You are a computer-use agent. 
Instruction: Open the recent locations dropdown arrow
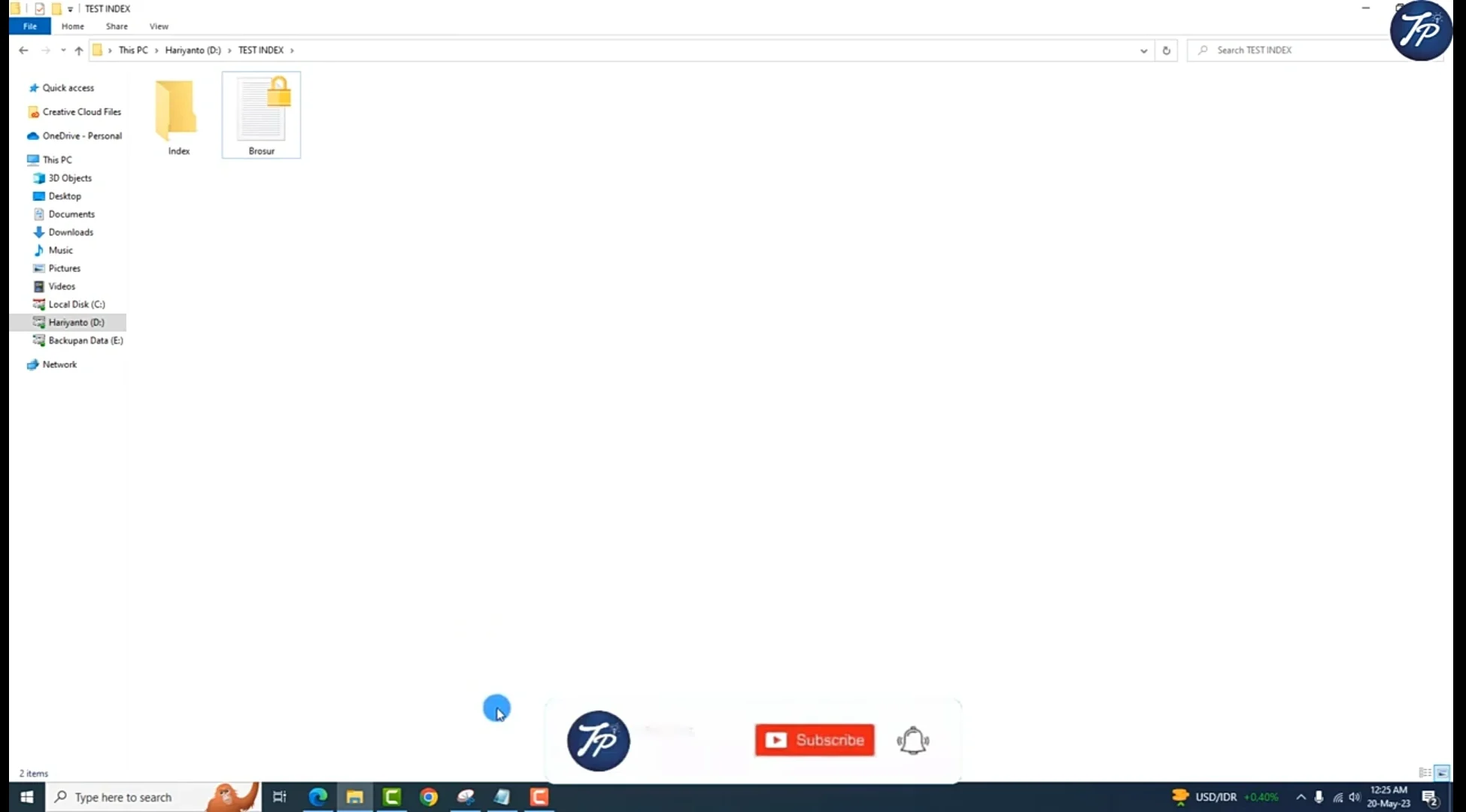tap(63, 50)
